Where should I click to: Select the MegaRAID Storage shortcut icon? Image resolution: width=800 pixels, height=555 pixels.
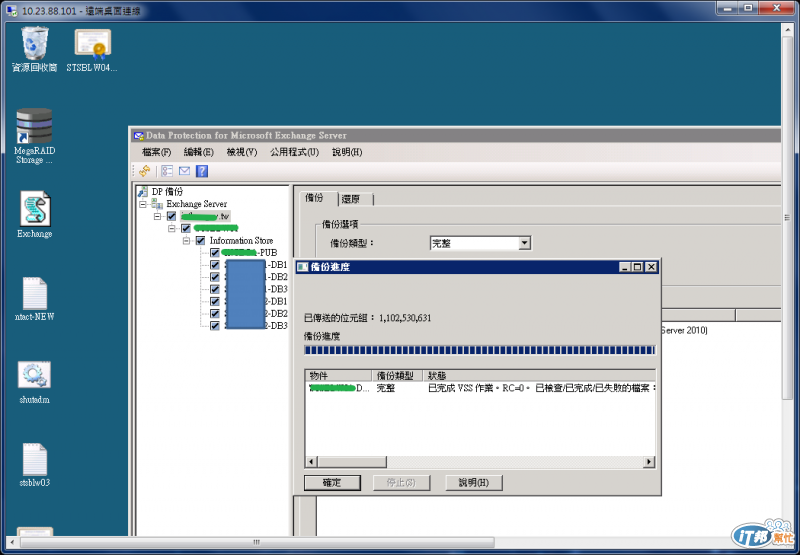tap(34, 125)
